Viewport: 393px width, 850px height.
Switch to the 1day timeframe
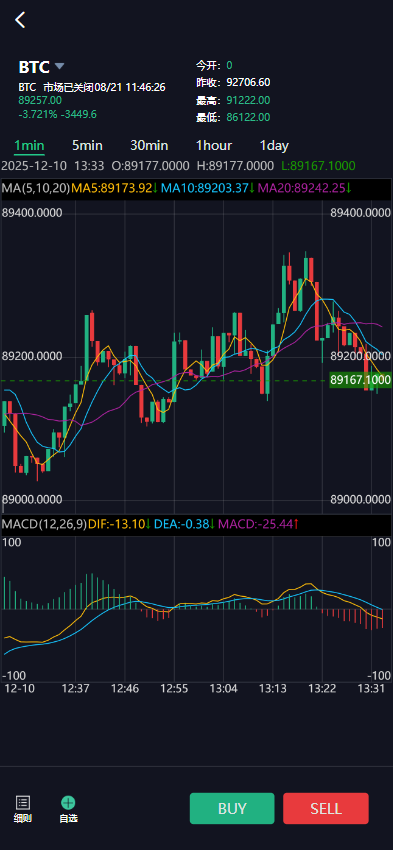click(x=274, y=145)
